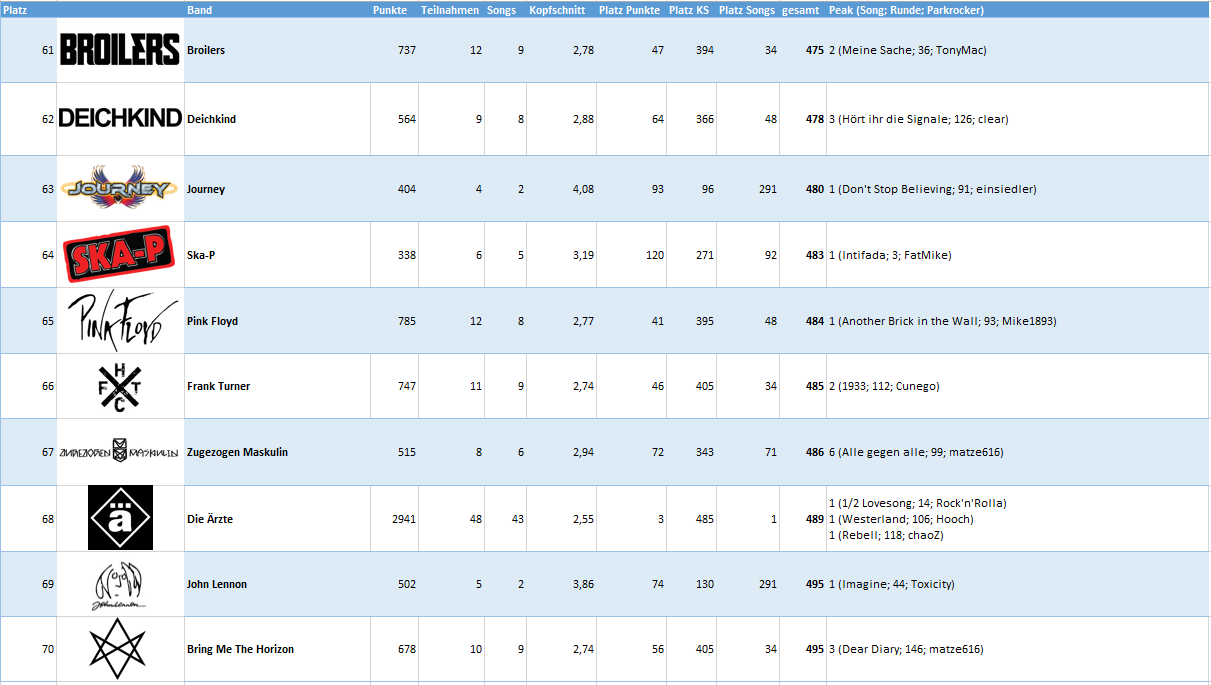Click the gesamt value 475
This screenshot has width=1211, height=685.
coord(815,50)
